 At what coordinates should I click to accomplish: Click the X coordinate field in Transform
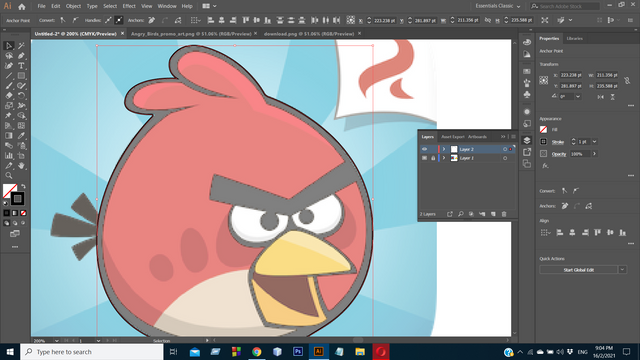(x=571, y=75)
